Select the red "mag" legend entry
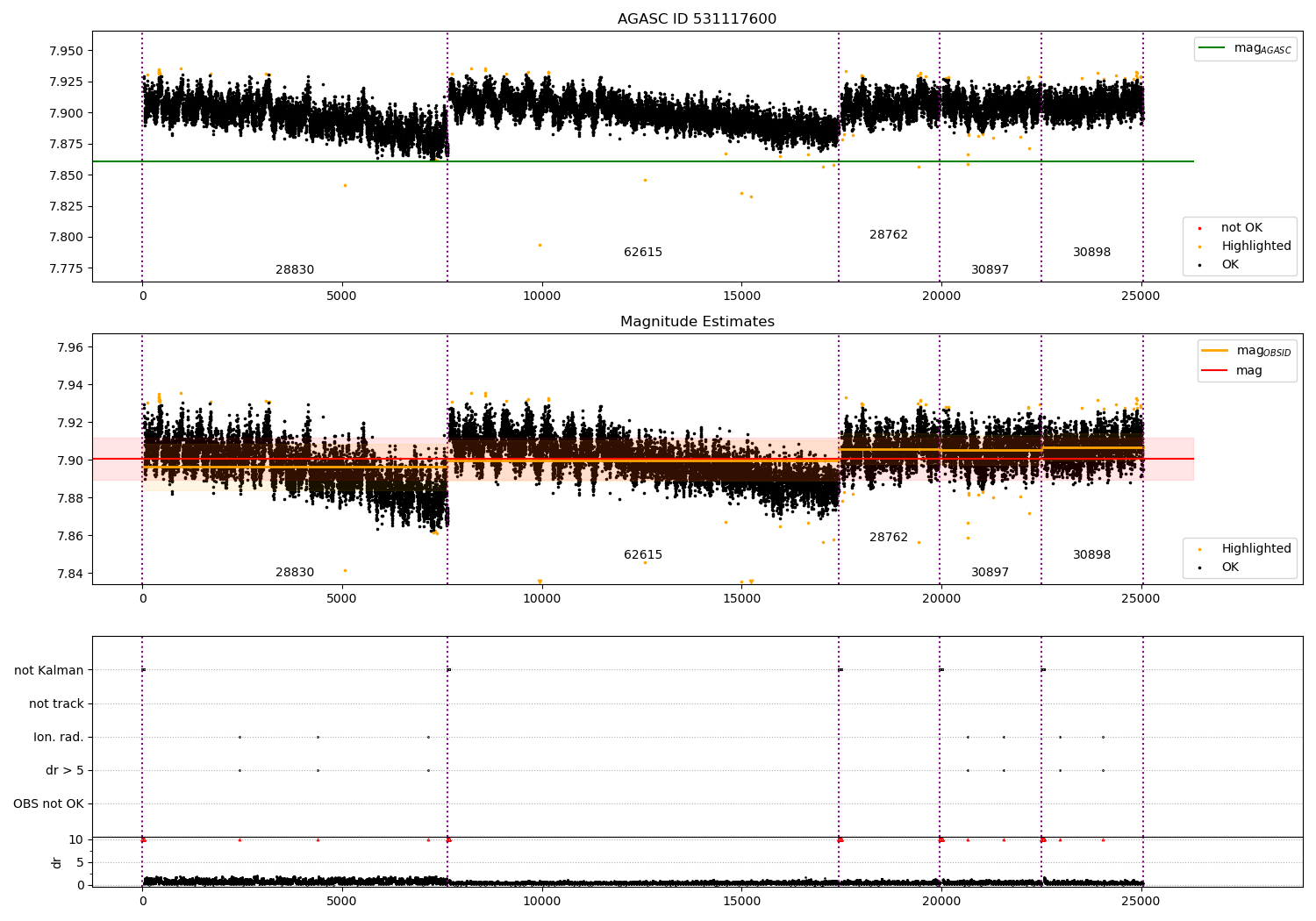 click(x=1234, y=371)
